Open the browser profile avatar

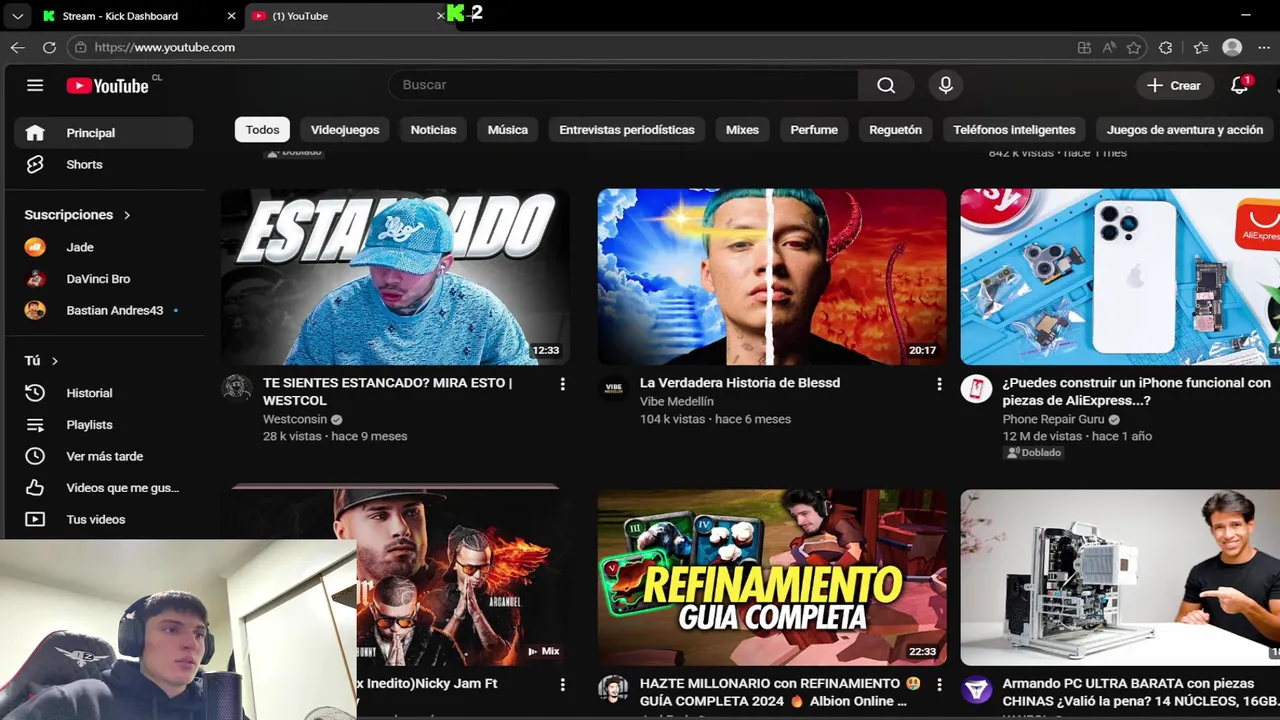[x=1232, y=47]
